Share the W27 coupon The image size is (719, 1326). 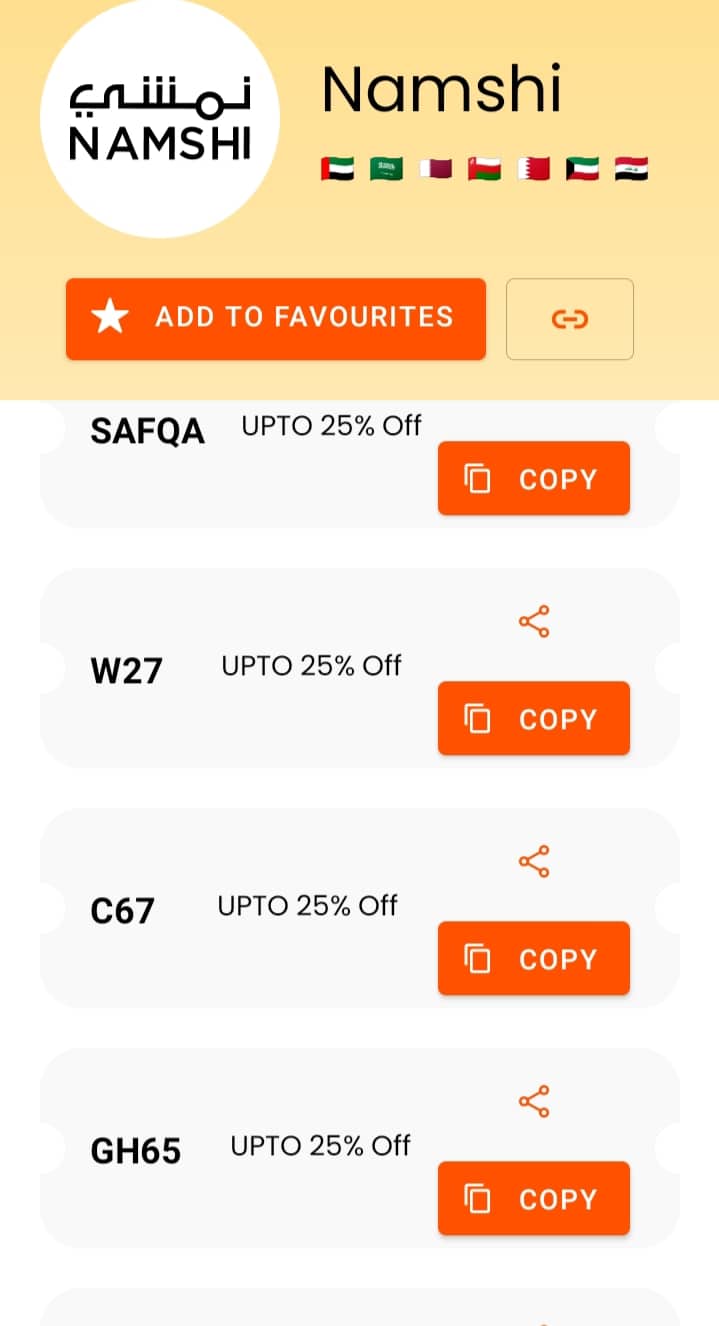click(x=534, y=622)
